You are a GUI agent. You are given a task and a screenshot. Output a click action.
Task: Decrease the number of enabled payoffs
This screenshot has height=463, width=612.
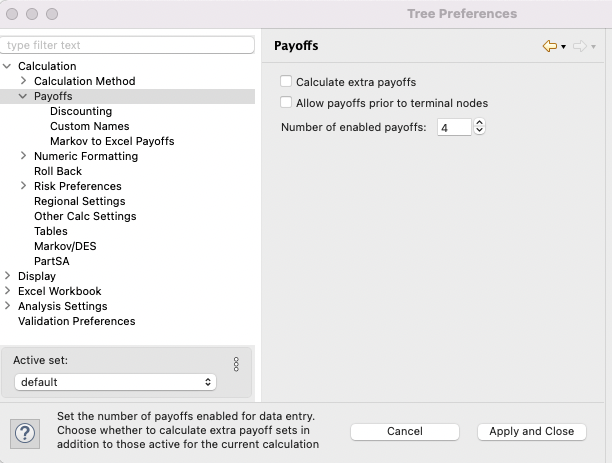479,131
